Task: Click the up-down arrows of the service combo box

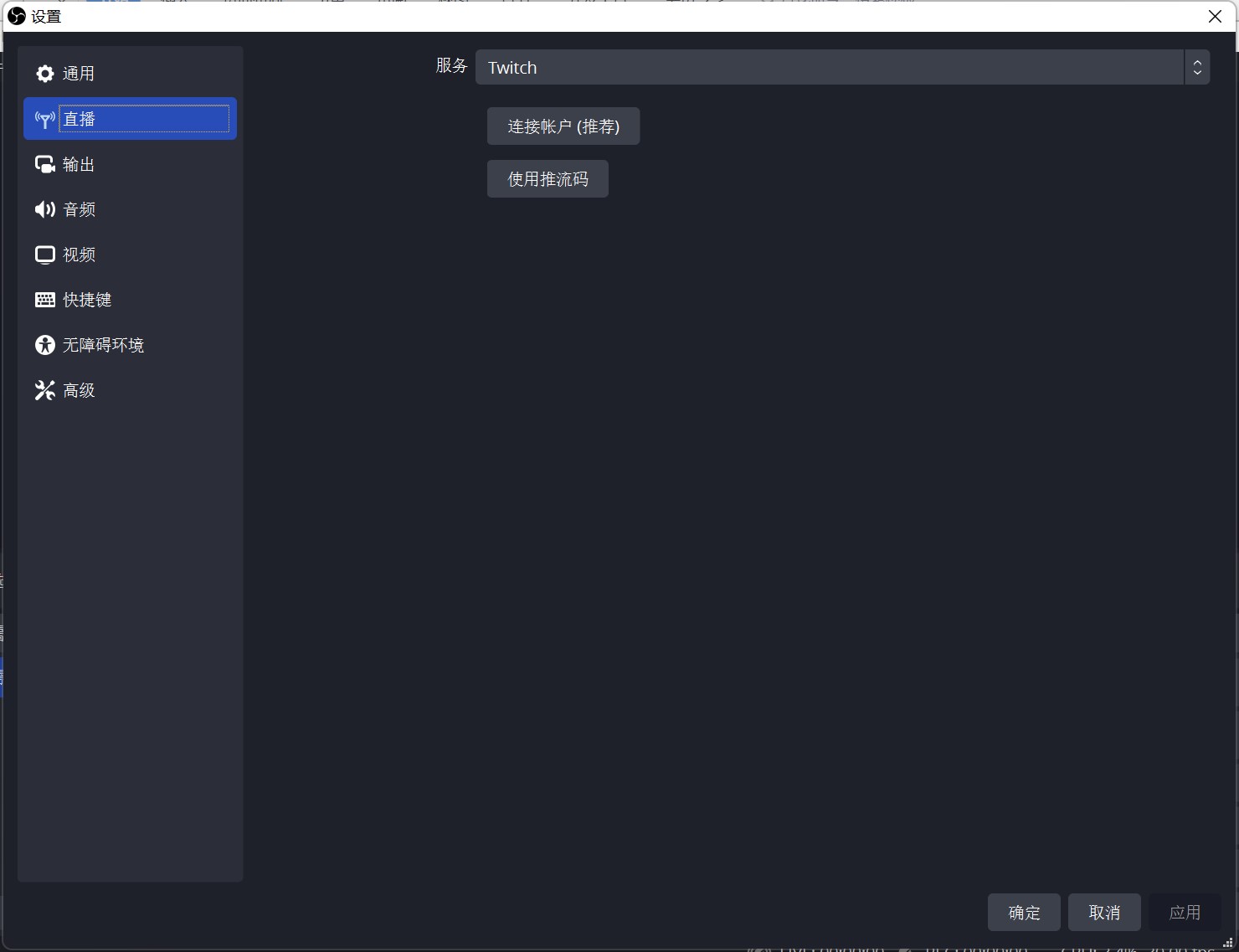Action: click(x=1197, y=67)
